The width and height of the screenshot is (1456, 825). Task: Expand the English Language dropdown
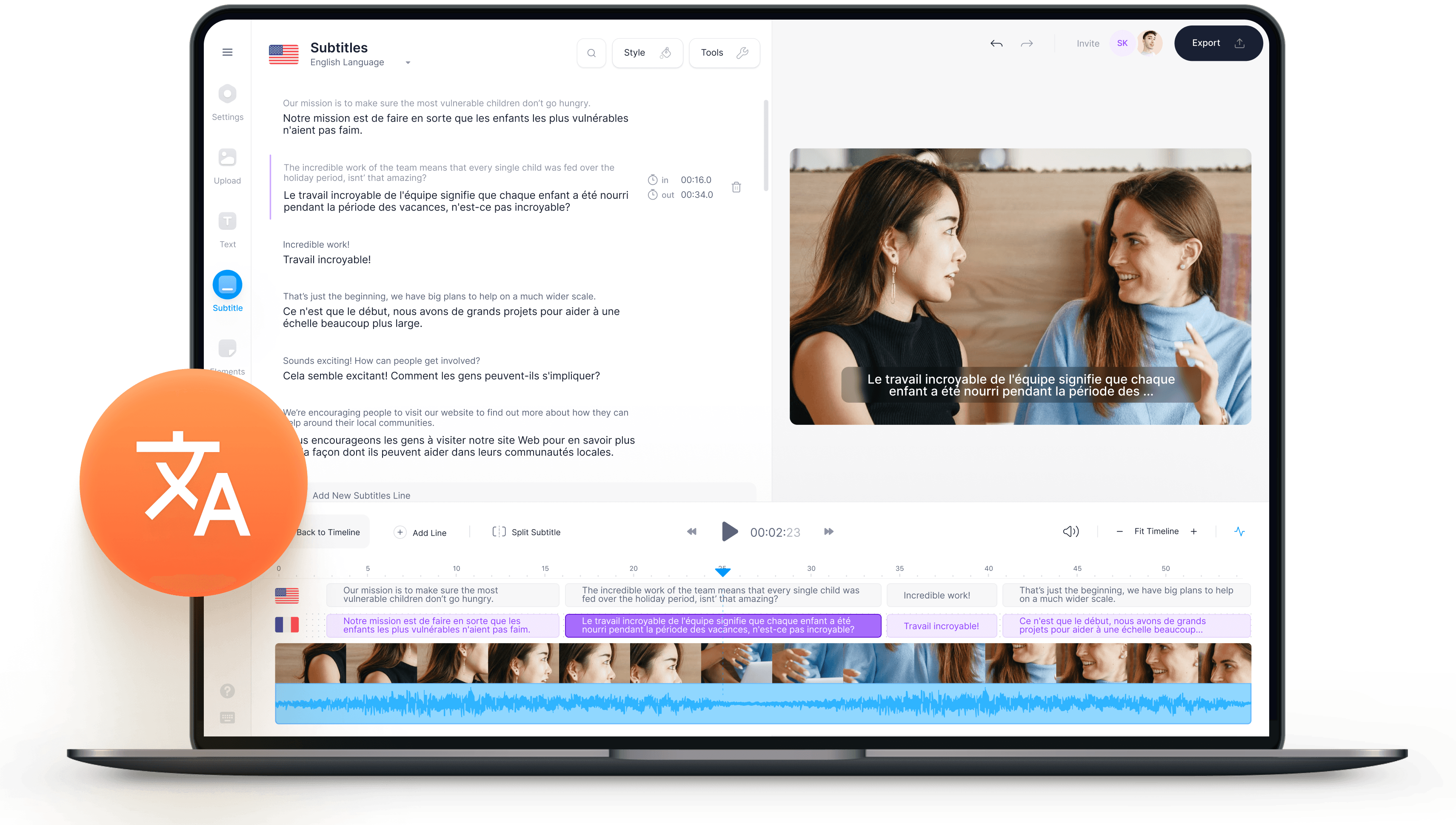click(408, 62)
